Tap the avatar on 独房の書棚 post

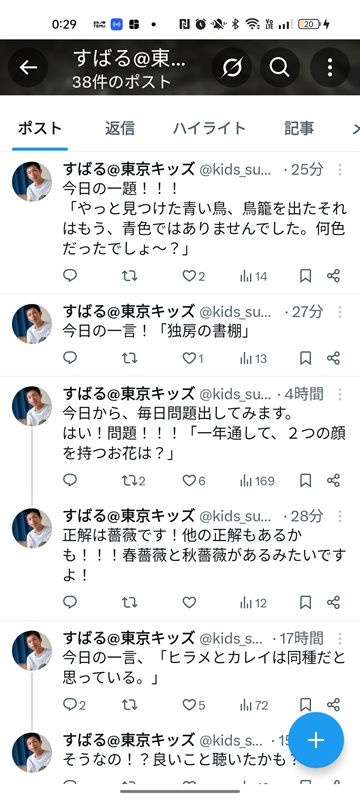point(32,324)
